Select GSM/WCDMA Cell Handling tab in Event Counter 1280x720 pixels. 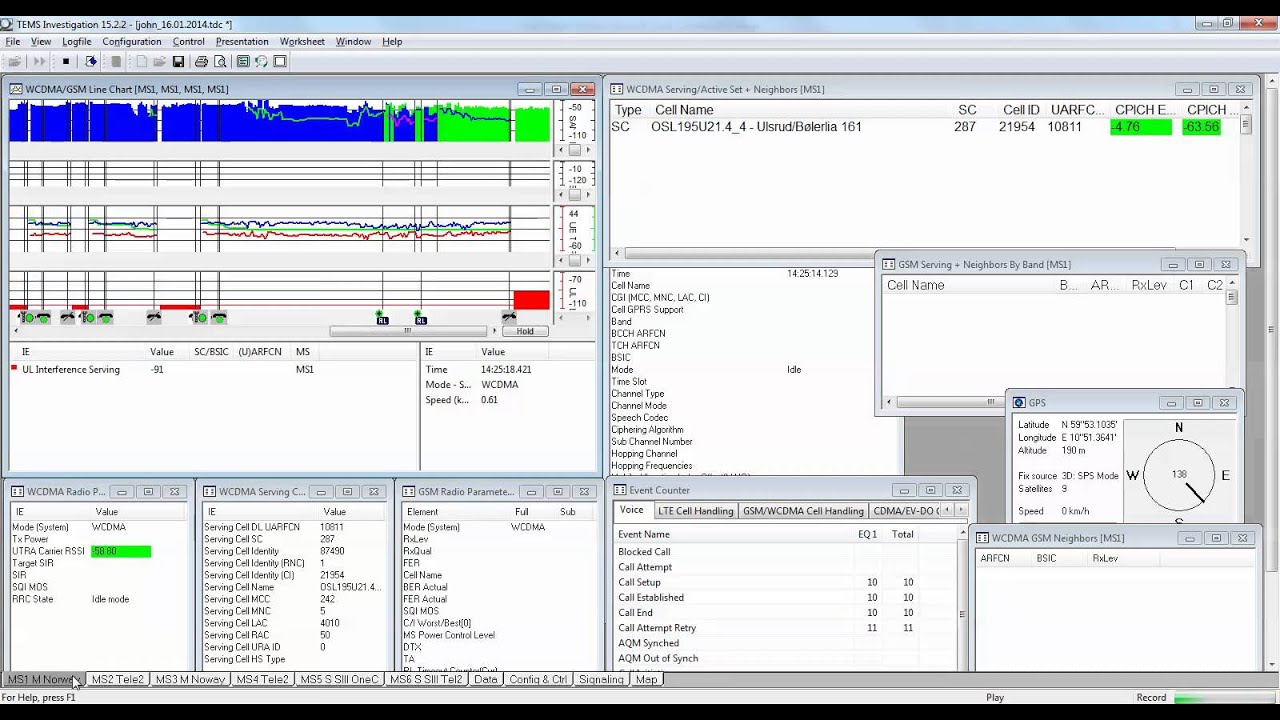803,511
